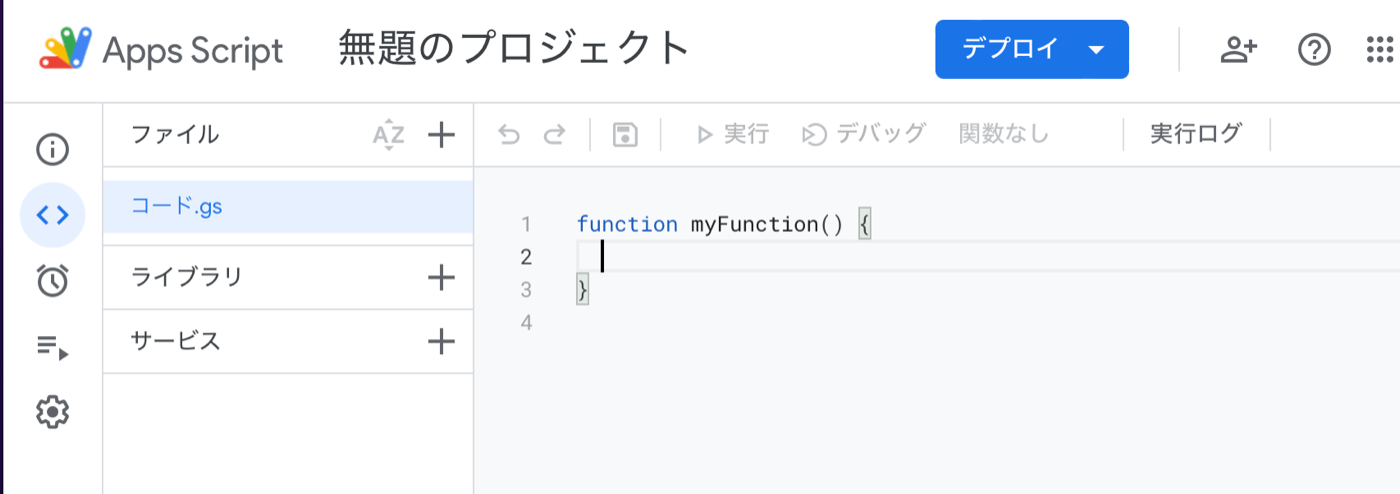Open the help question mark icon

coord(1314,49)
